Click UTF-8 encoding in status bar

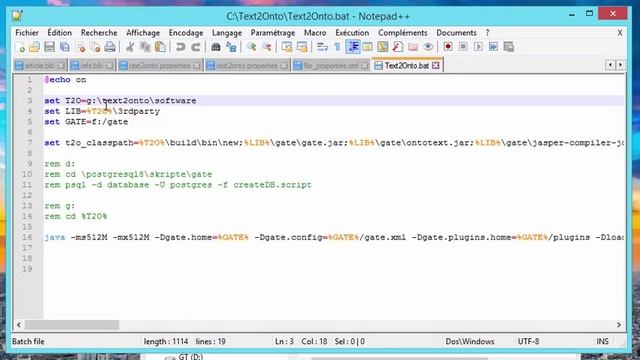(x=528, y=342)
